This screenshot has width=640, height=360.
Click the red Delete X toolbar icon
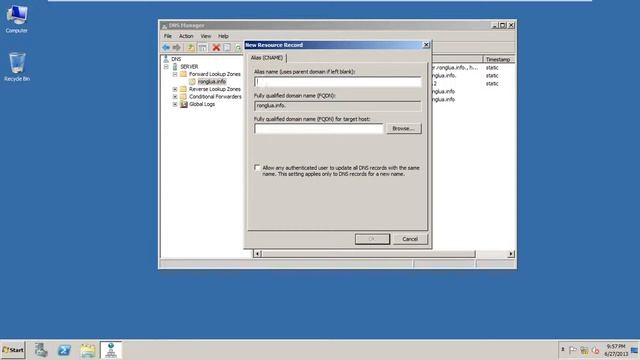pyautogui.click(x=216, y=47)
